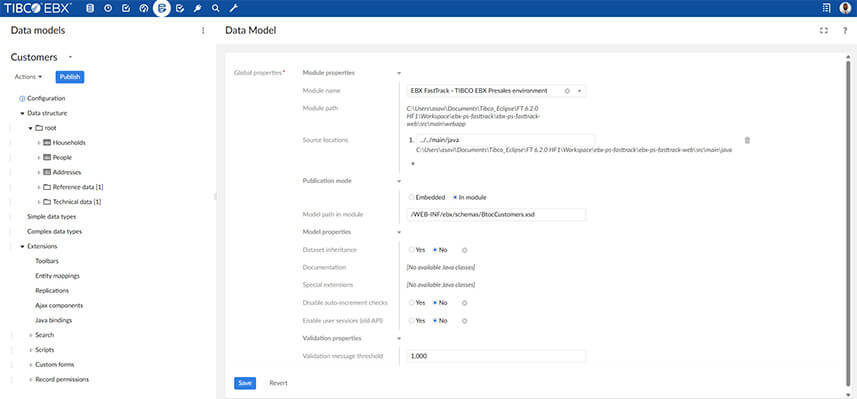Click the gear icon beside Module name

point(567,91)
